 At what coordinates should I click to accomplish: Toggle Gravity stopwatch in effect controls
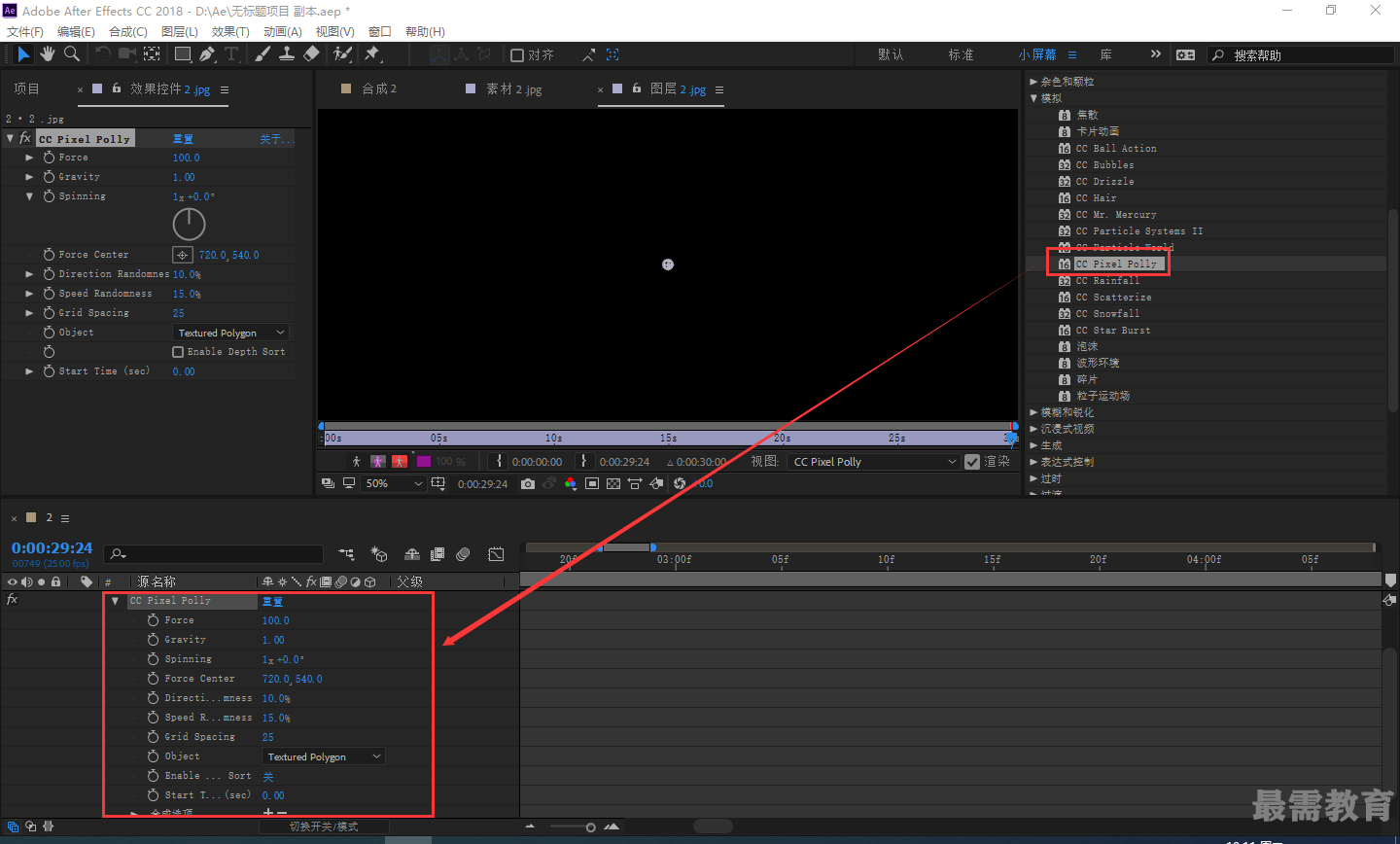pyautogui.click(x=49, y=177)
